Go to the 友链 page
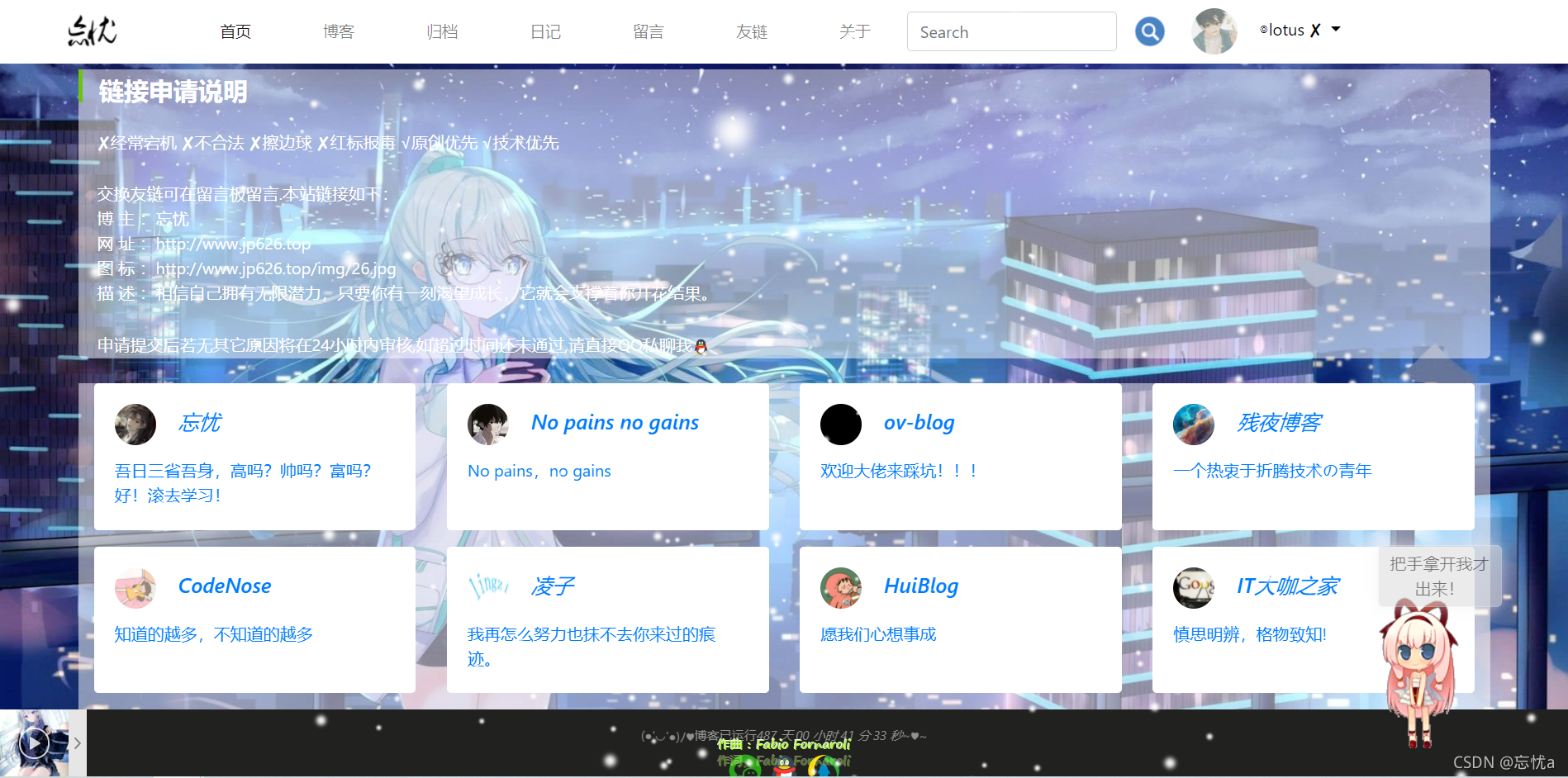Screen dimensions: 1568x778 [x=752, y=31]
